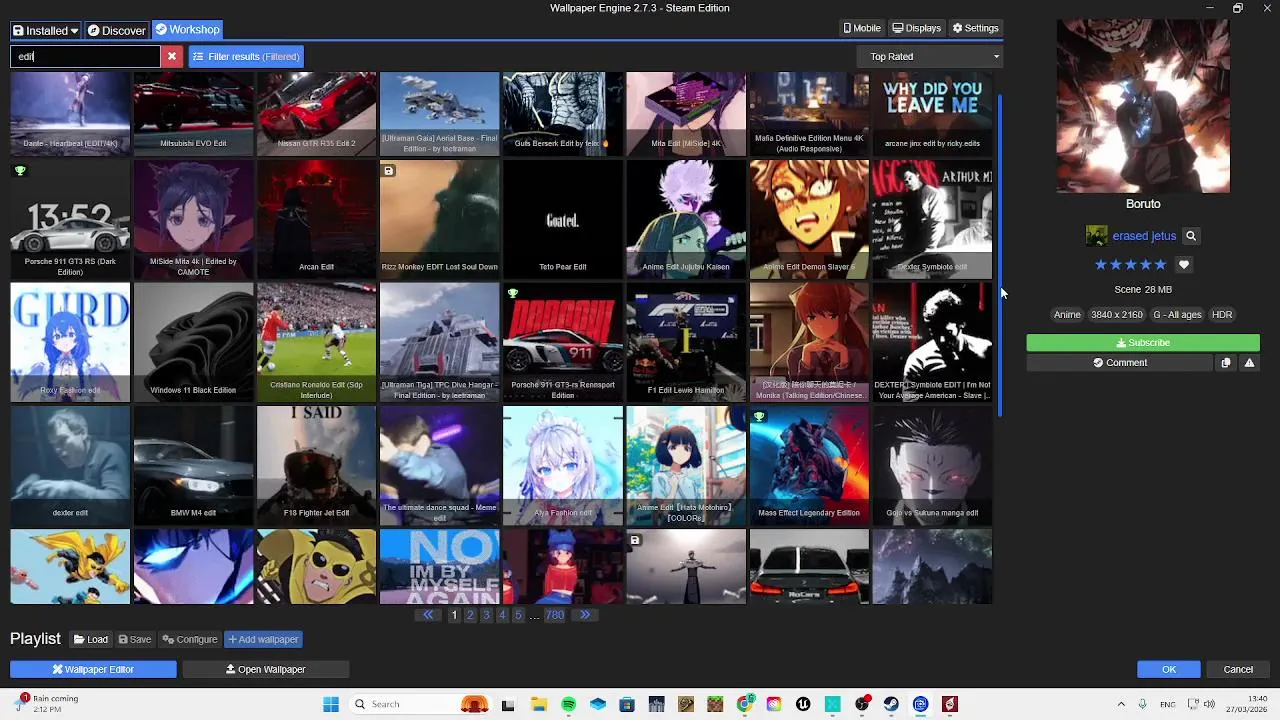Open Unreal Engine taskbar icon
This screenshot has width=1280, height=720.
803,704
